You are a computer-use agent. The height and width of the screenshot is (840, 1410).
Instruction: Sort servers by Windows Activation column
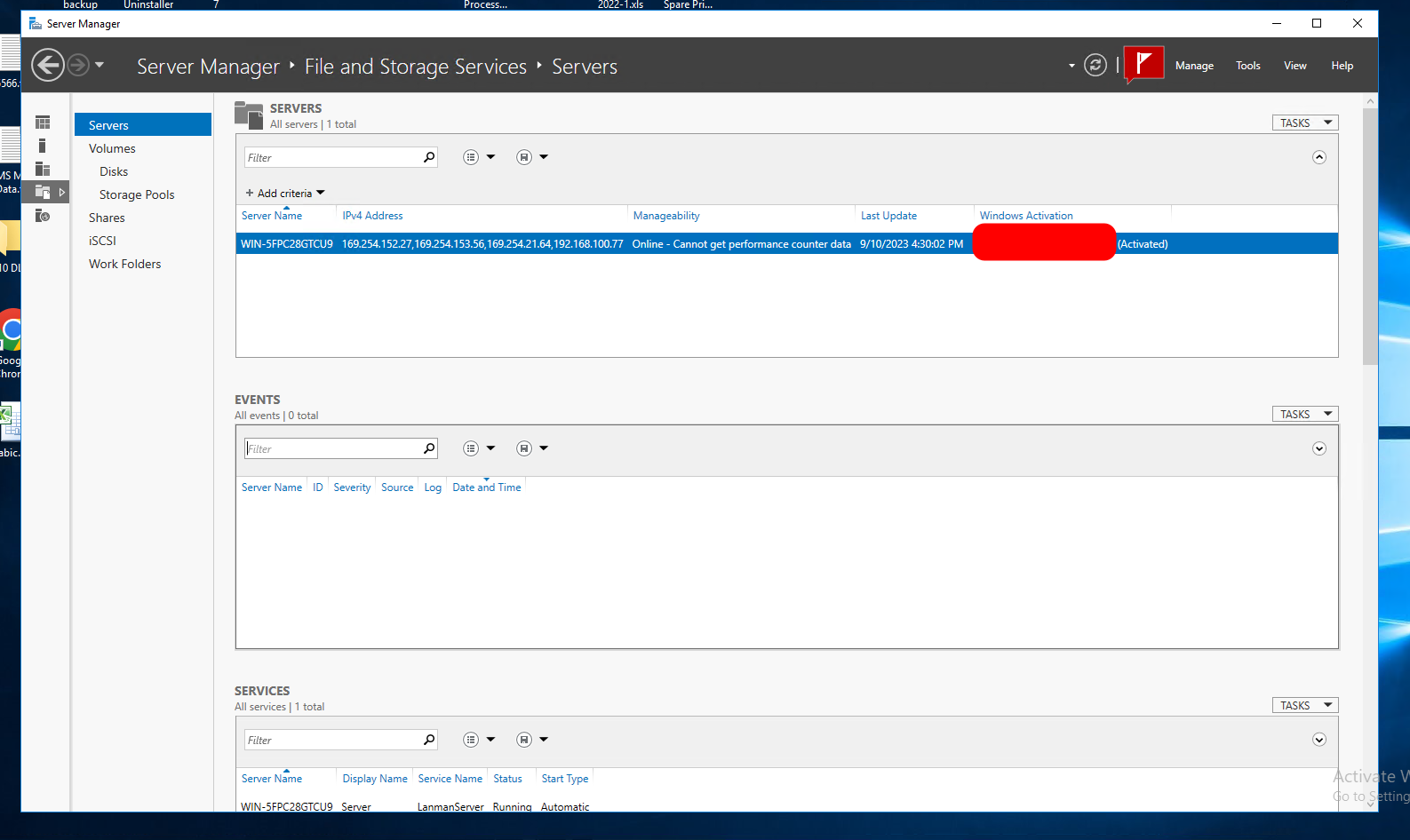(x=1026, y=216)
